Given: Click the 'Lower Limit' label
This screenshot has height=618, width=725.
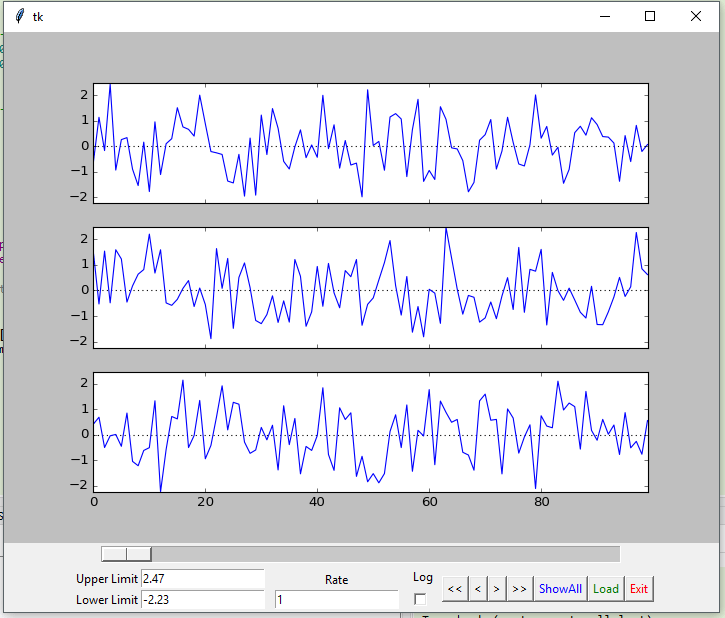Looking at the screenshot, I should point(107,600).
